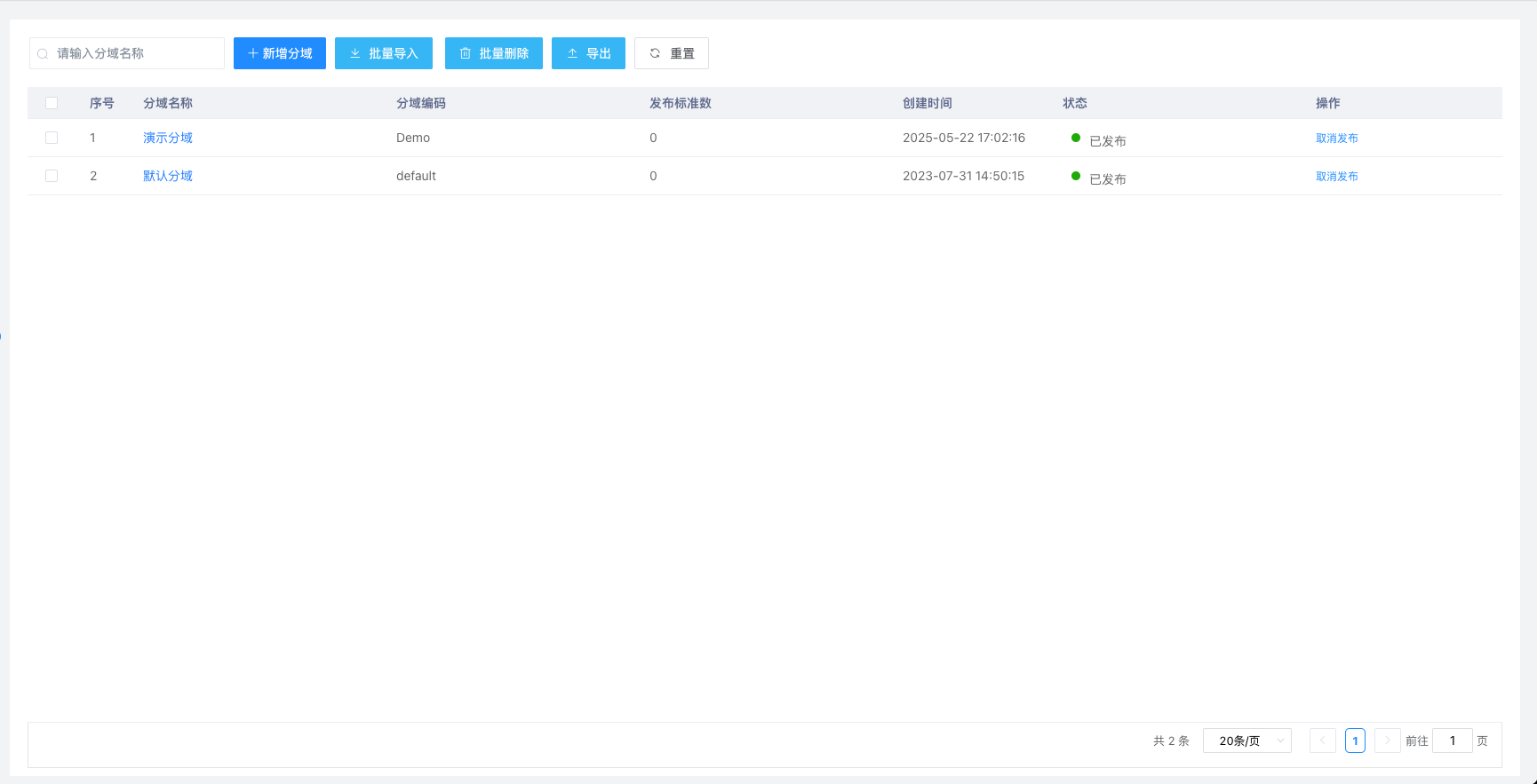Screen dimensions: 1537x784
Task: Select page number 1 in pagination
Action: coord(1355,740)
